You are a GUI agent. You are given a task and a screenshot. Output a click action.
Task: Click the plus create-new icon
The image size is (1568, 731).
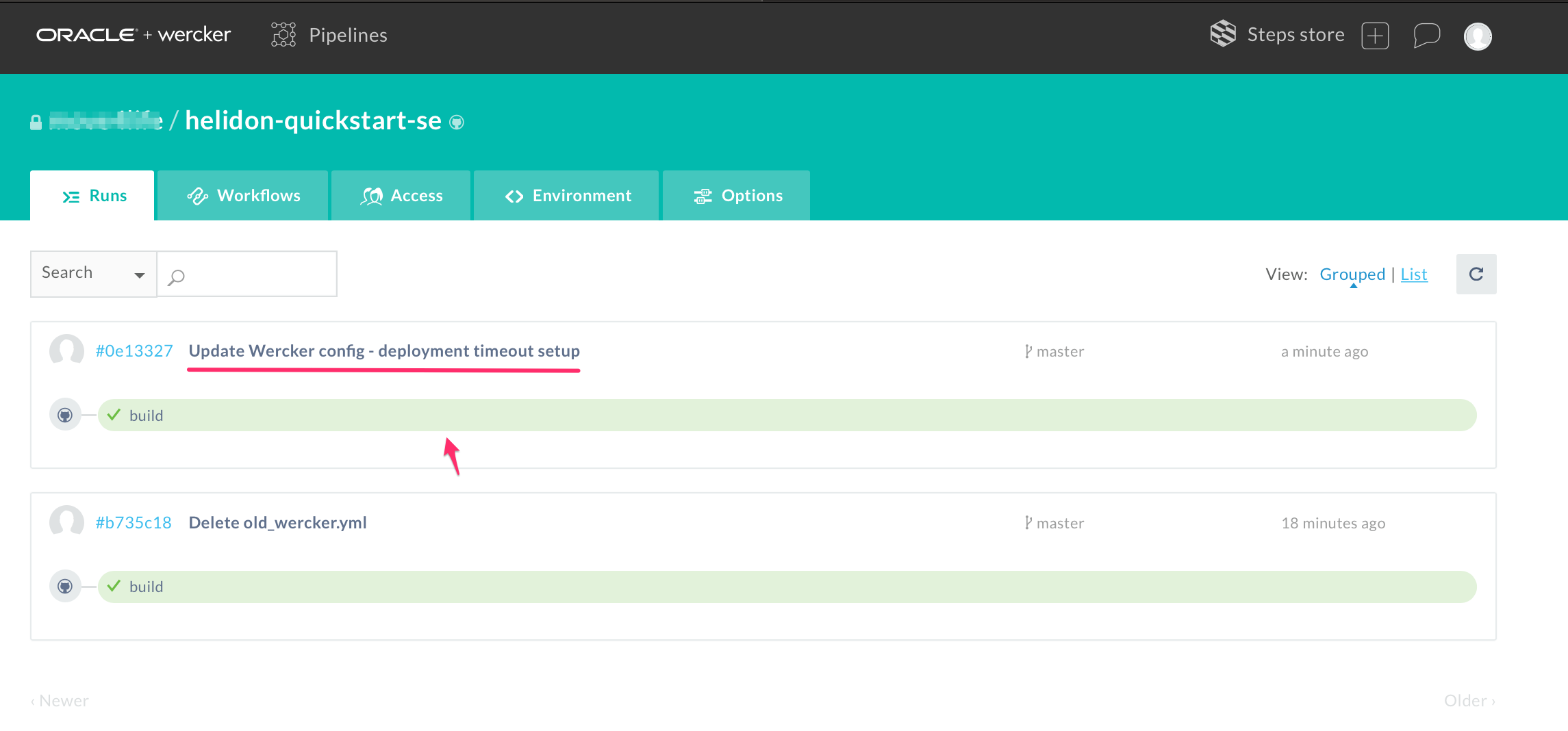pyautogui.click(x=1375, y=36)
